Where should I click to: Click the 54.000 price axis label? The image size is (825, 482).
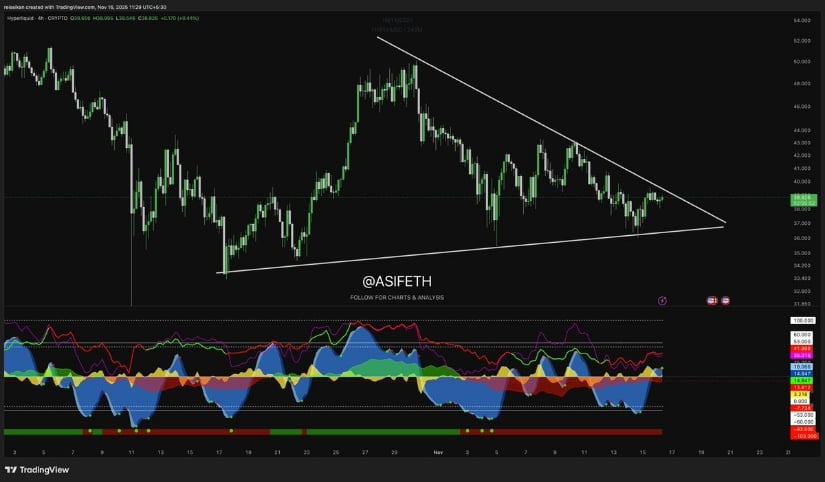[x=800, y=20]
